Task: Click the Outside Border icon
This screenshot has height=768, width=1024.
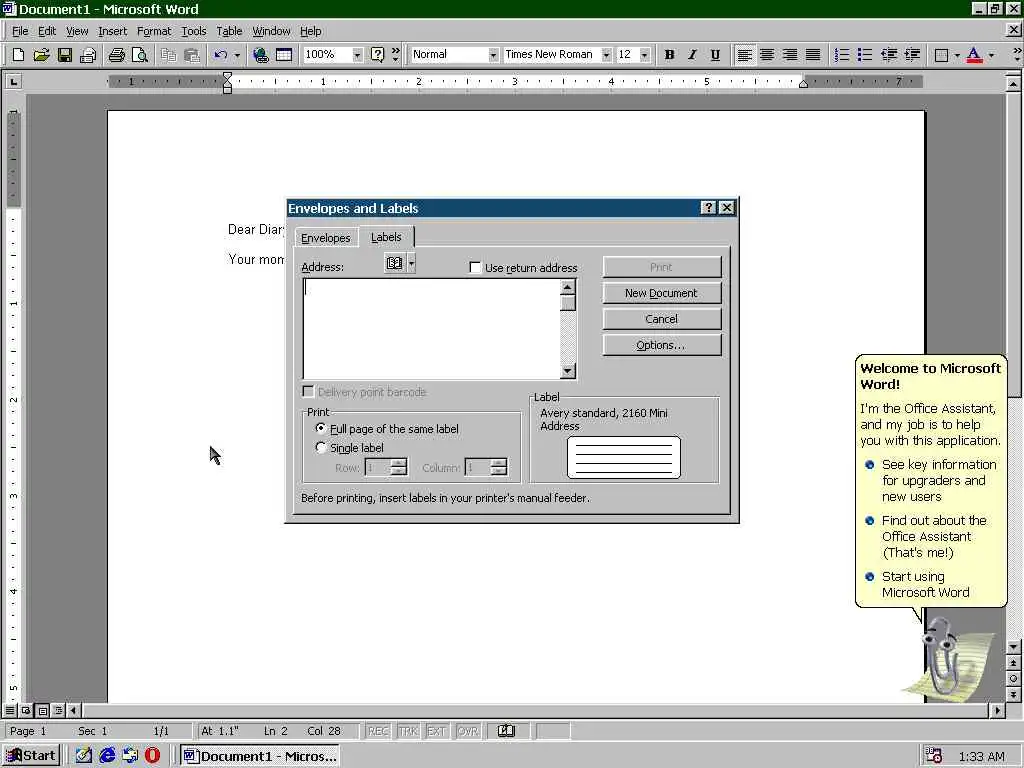Action: (941, 55)
